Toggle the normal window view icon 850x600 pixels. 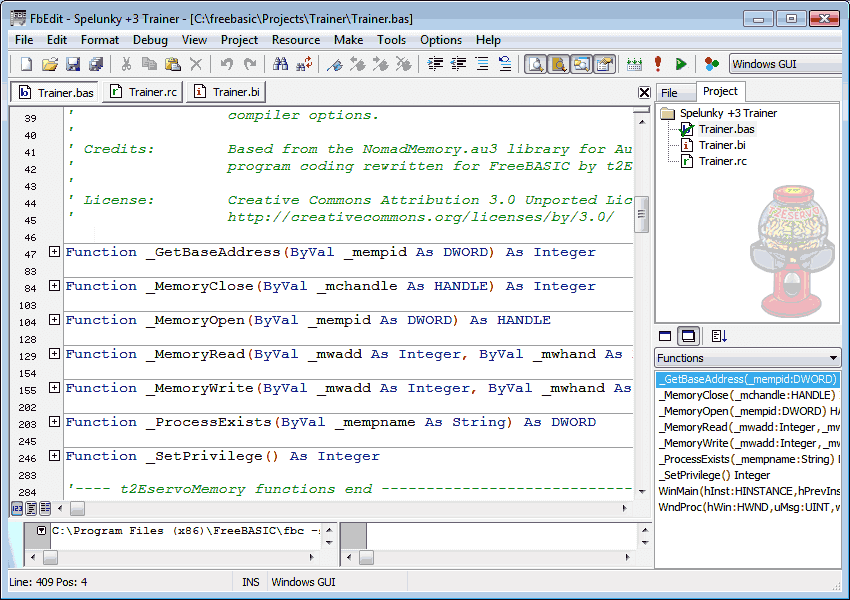click(x=665, y=335)
